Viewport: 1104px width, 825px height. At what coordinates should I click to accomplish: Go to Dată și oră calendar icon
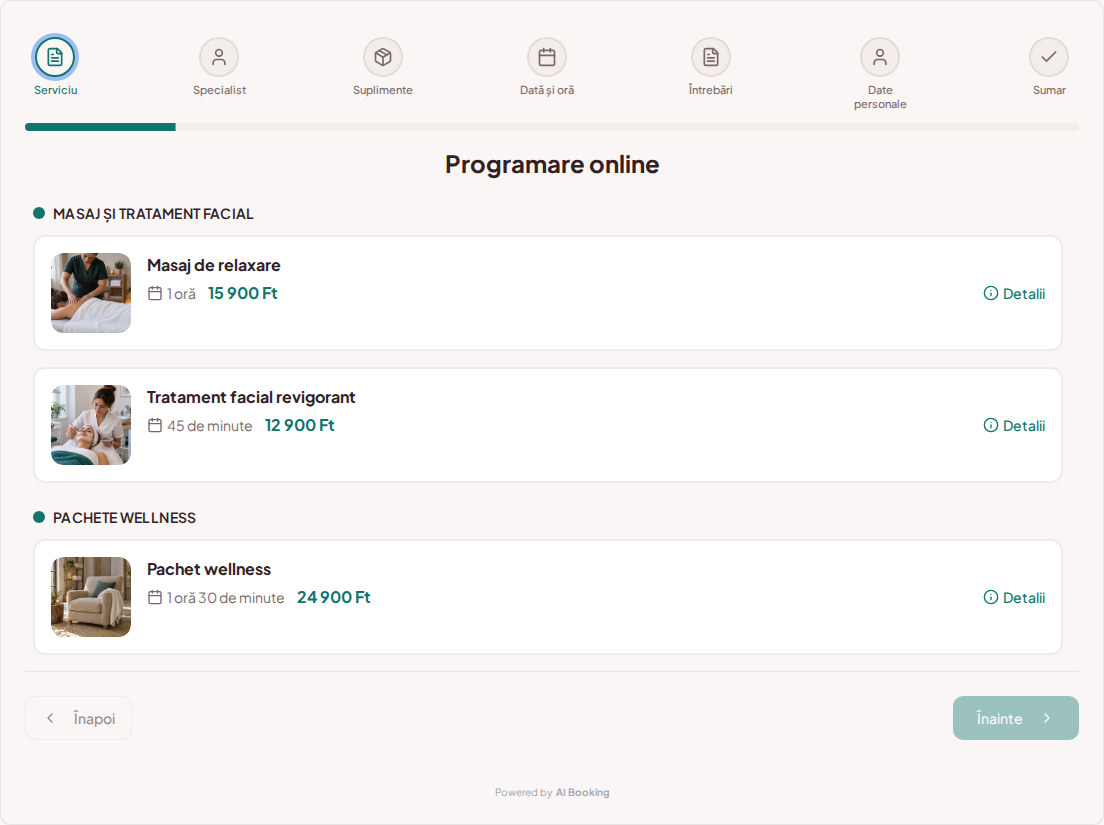[x=547, y=57]
